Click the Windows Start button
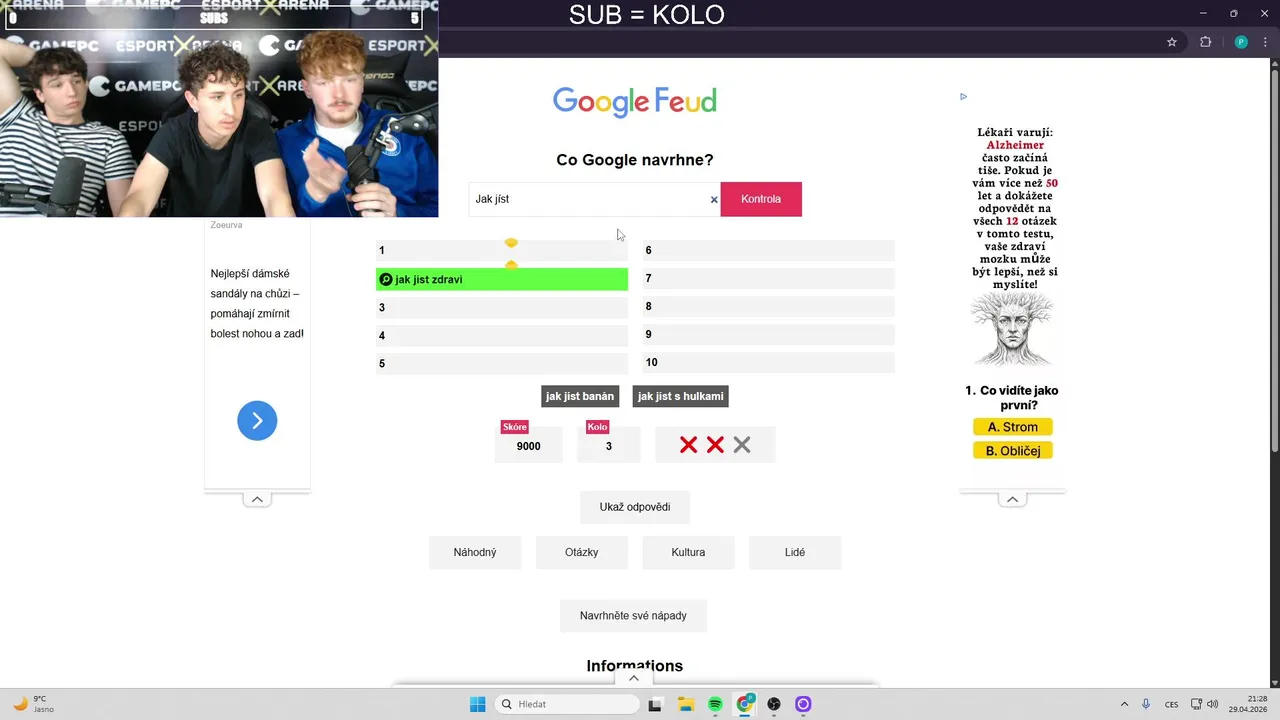This screenshot has width=1280, height=720. (x=478, y=704)
